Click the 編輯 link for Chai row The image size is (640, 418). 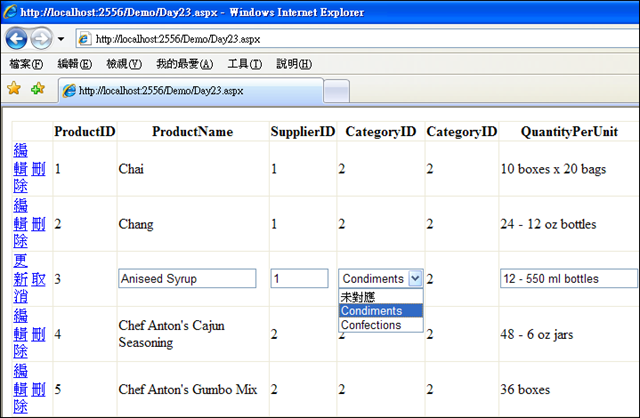(21, 160)
